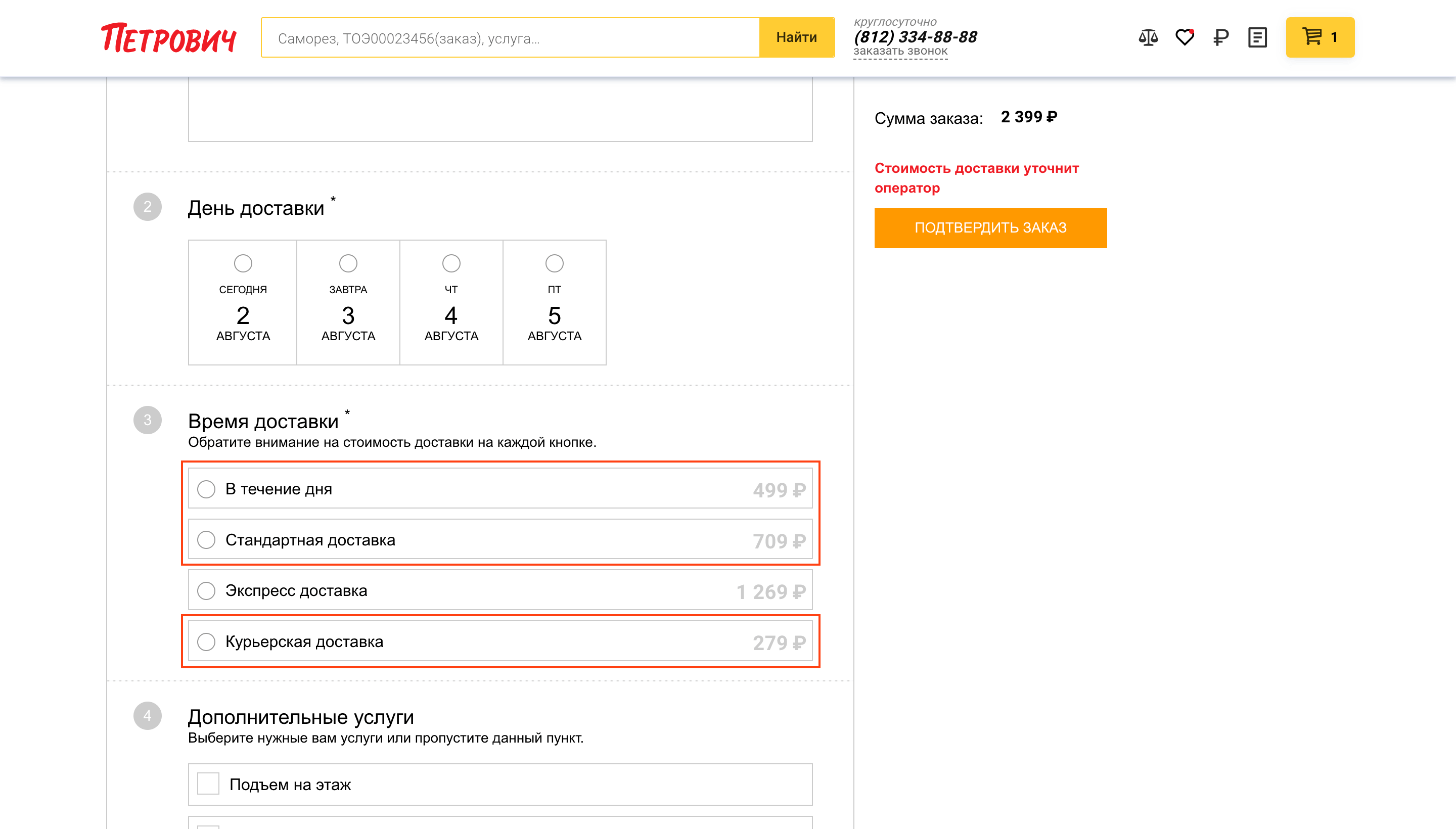Viewport: 1456px width, 829px height.
Task: Choose Стандартная доставка option
Action: (500, 540)
